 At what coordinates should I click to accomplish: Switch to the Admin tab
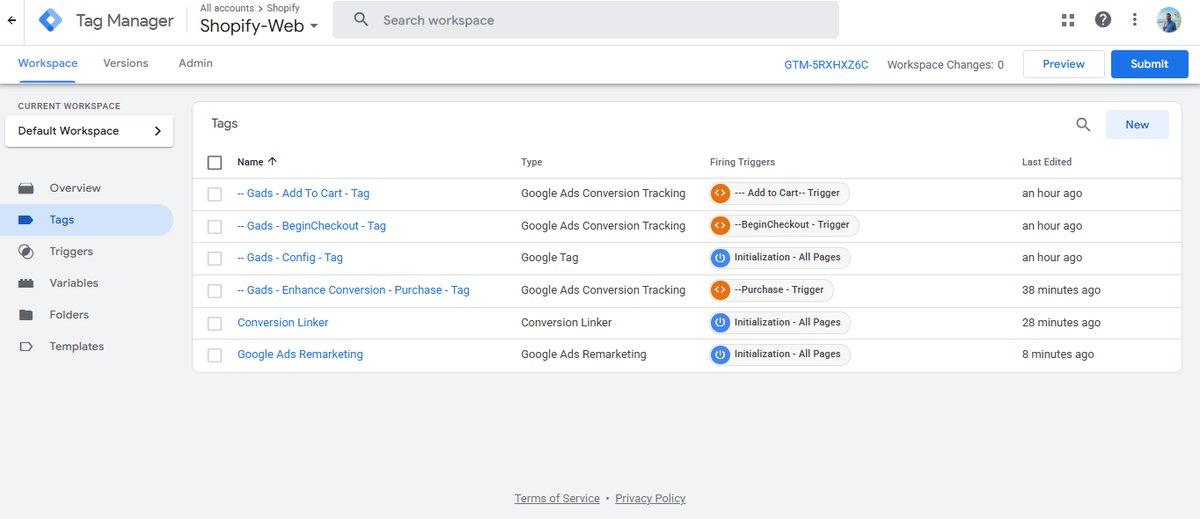coord(195,63)
